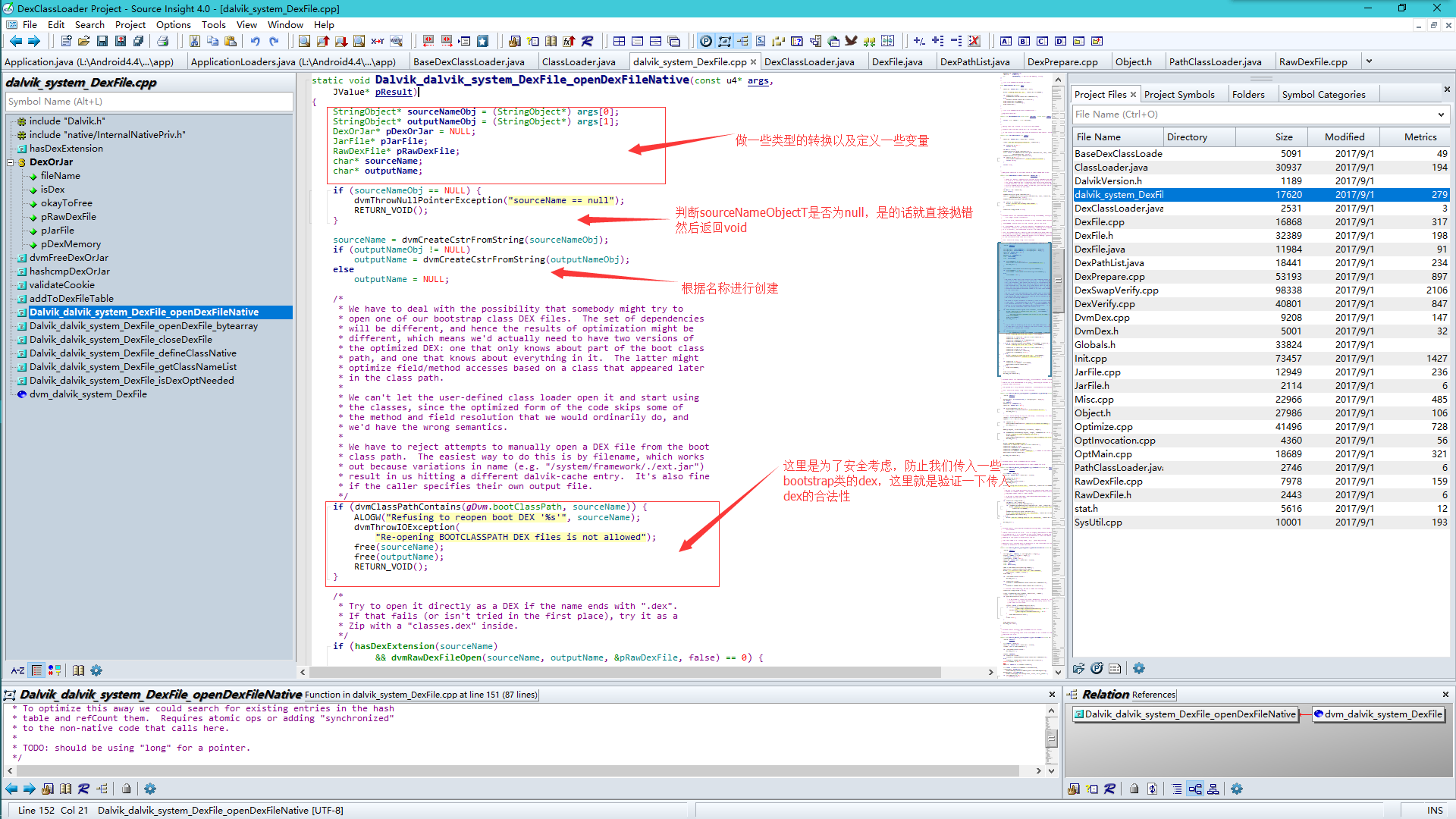The height and width of the screenshot is (819, 1456).
Task: Click the Save All toolbar icon
Action: pyautogui.click(x=139, y=42)
